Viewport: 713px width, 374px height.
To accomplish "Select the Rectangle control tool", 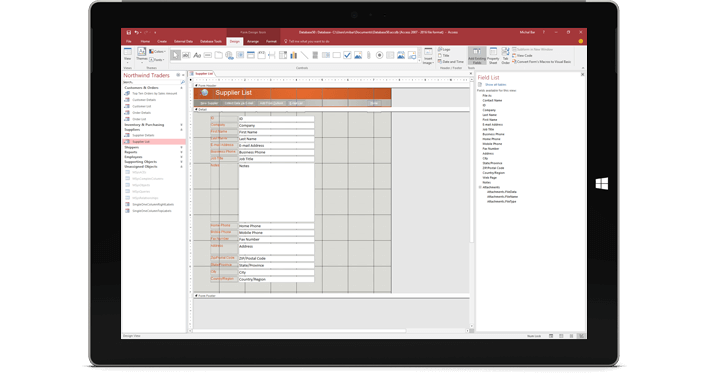I will click(x=336, y=55).
